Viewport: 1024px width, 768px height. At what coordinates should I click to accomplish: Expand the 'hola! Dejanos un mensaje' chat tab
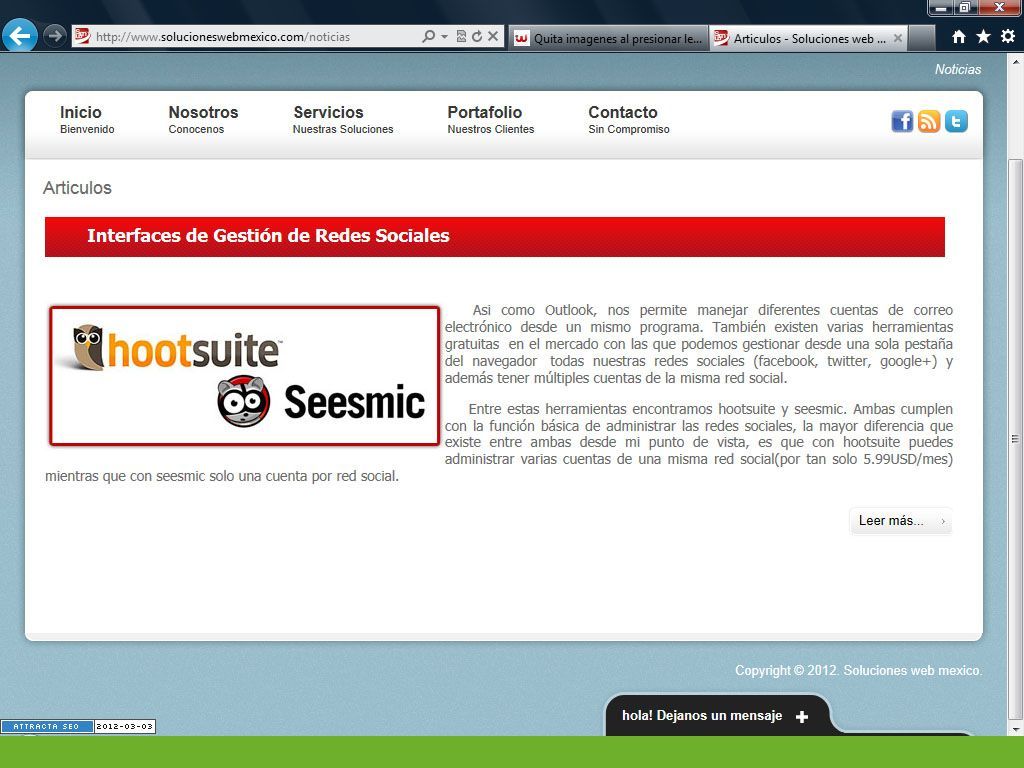[x=717, y=716]
